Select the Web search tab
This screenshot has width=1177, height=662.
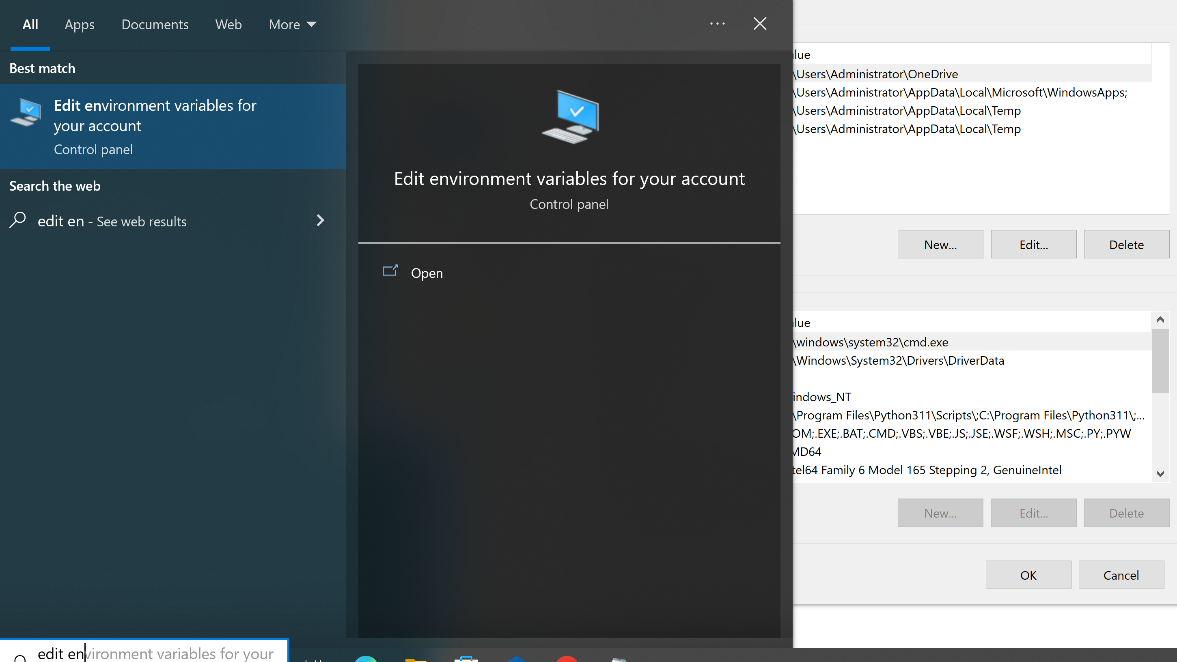(x=228, y=24)
